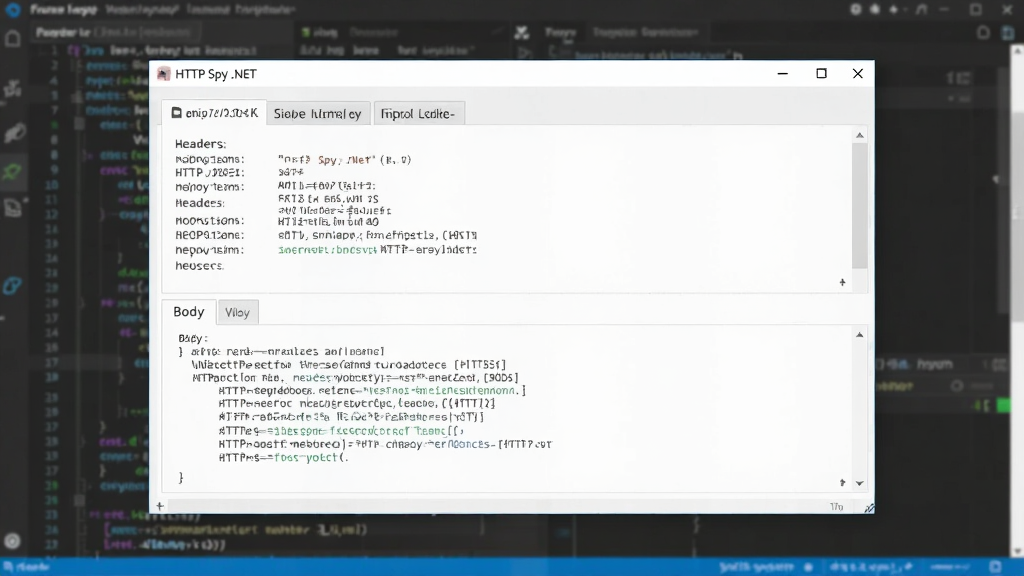Click the sparkle icon in editor top-right toolbar
Viewport: 1024px width, 576px height.
click(893, 9)
